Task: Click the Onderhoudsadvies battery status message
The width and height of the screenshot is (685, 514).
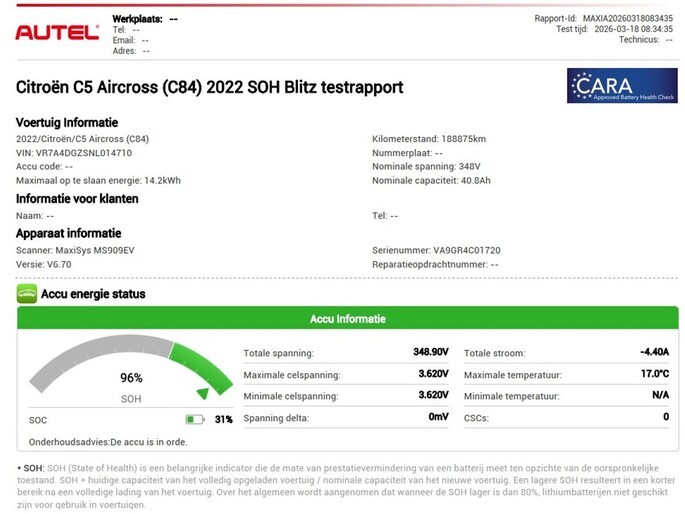Action: point(108,441)
